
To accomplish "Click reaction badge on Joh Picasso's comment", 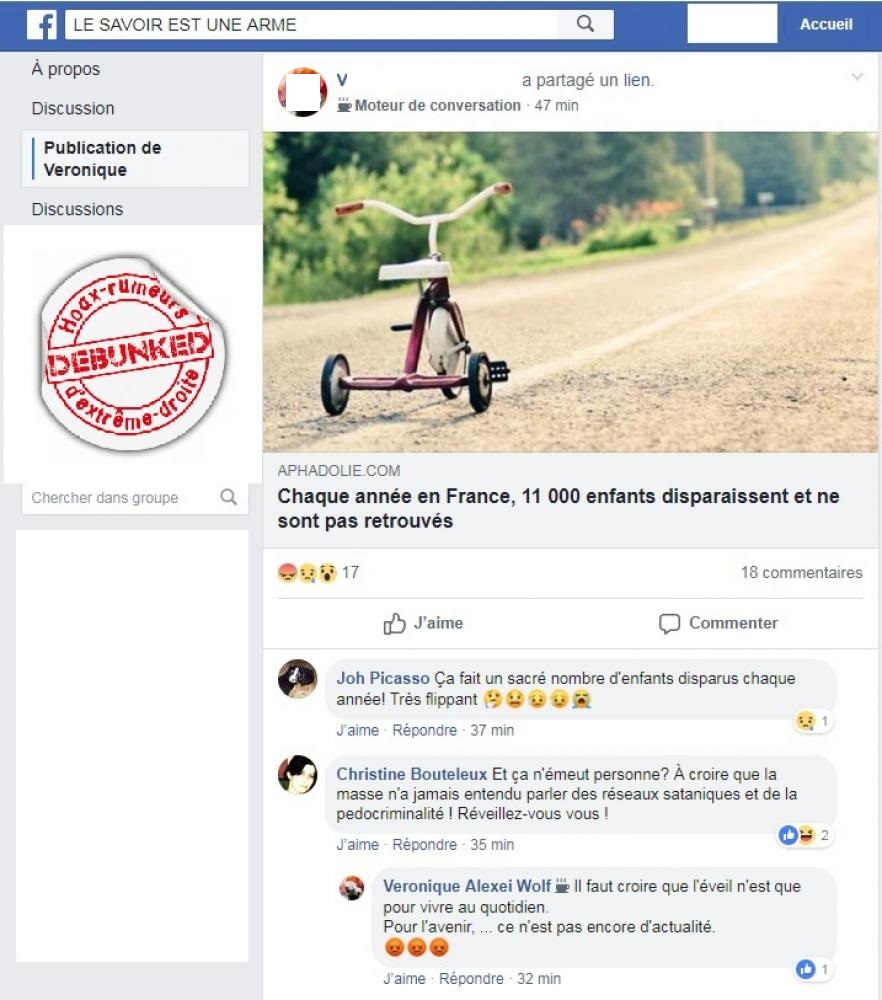I will pyautogui.click(x=812, y=721).
